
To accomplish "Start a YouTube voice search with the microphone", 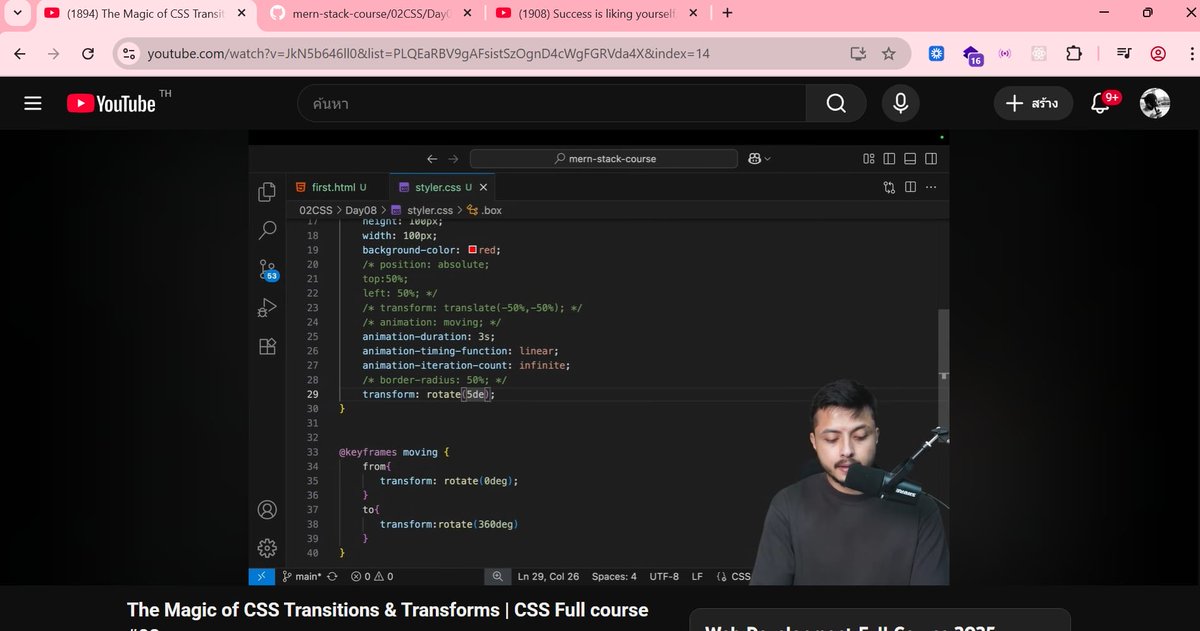I will (x=900, y=102).
